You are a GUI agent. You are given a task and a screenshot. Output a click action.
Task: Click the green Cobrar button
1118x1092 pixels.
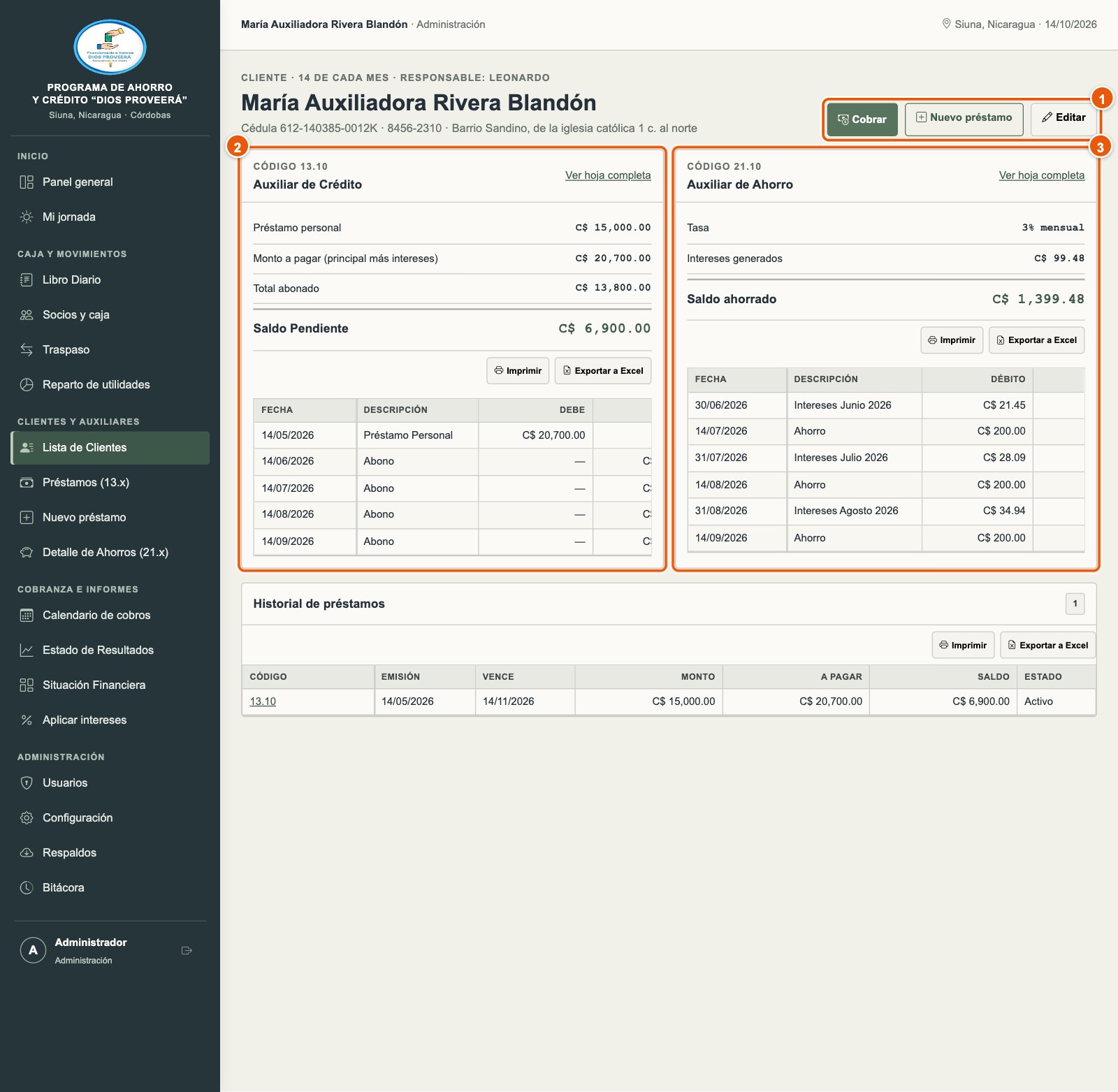(862, 119)
